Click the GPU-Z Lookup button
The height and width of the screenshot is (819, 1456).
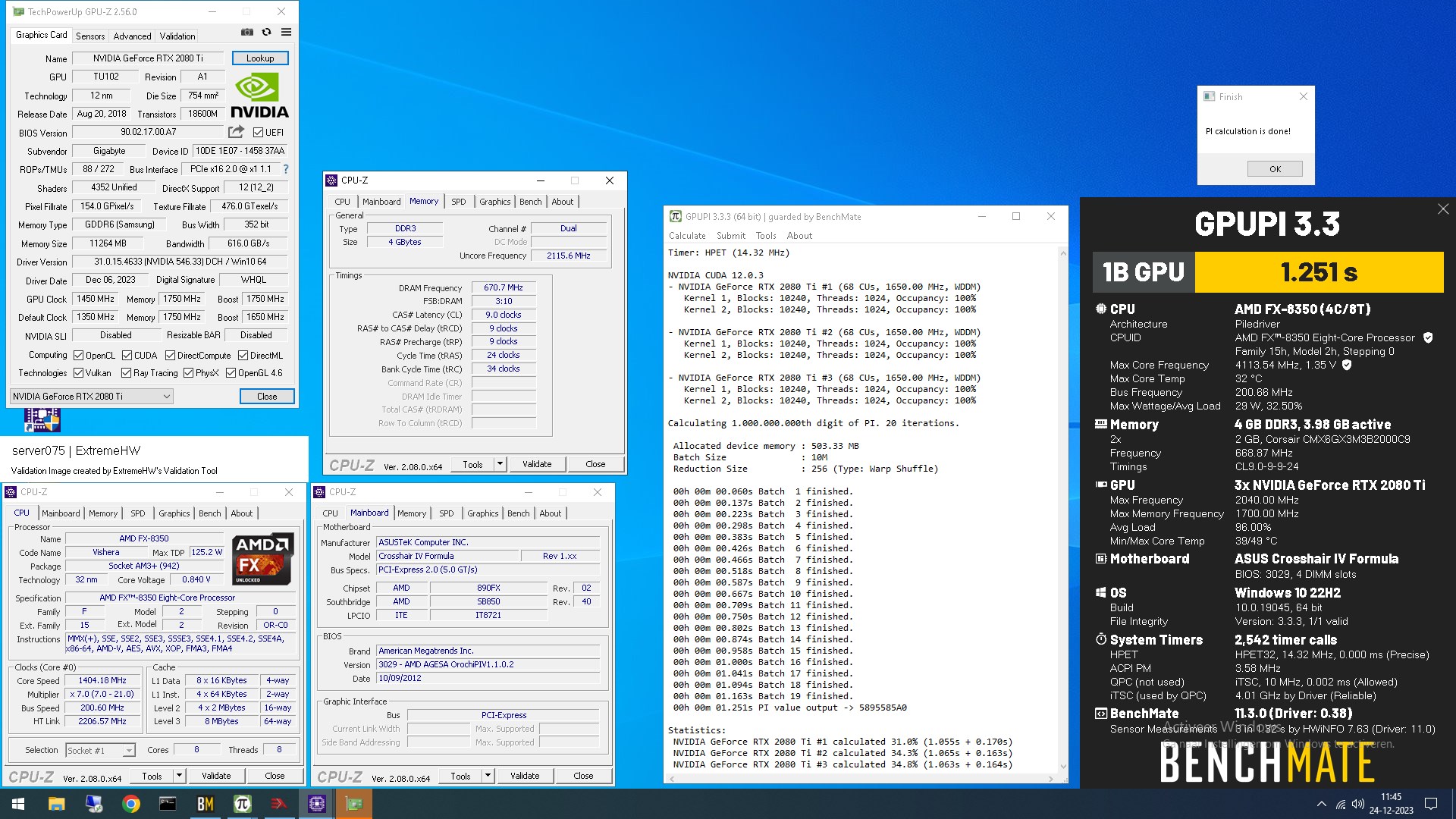260,58
